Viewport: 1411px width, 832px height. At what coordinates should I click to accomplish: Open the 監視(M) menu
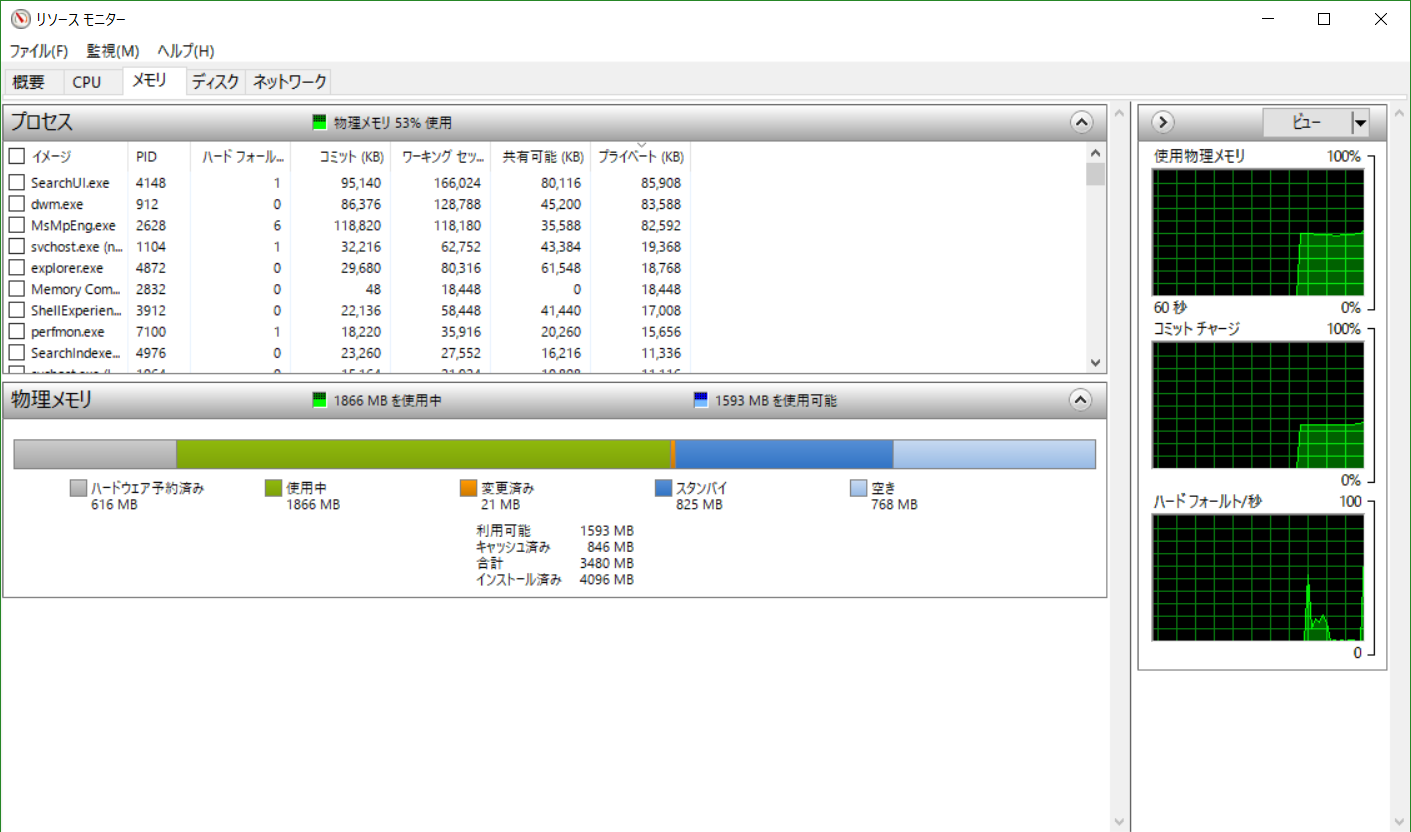(x=113, y=51)
